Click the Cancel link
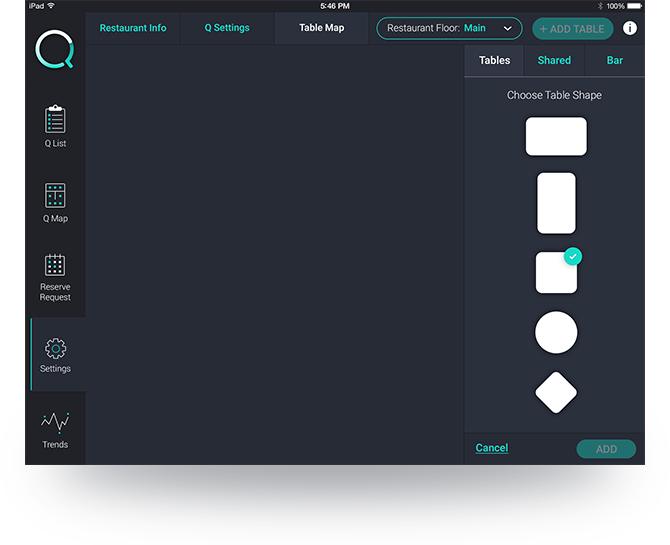 point(492,448)
